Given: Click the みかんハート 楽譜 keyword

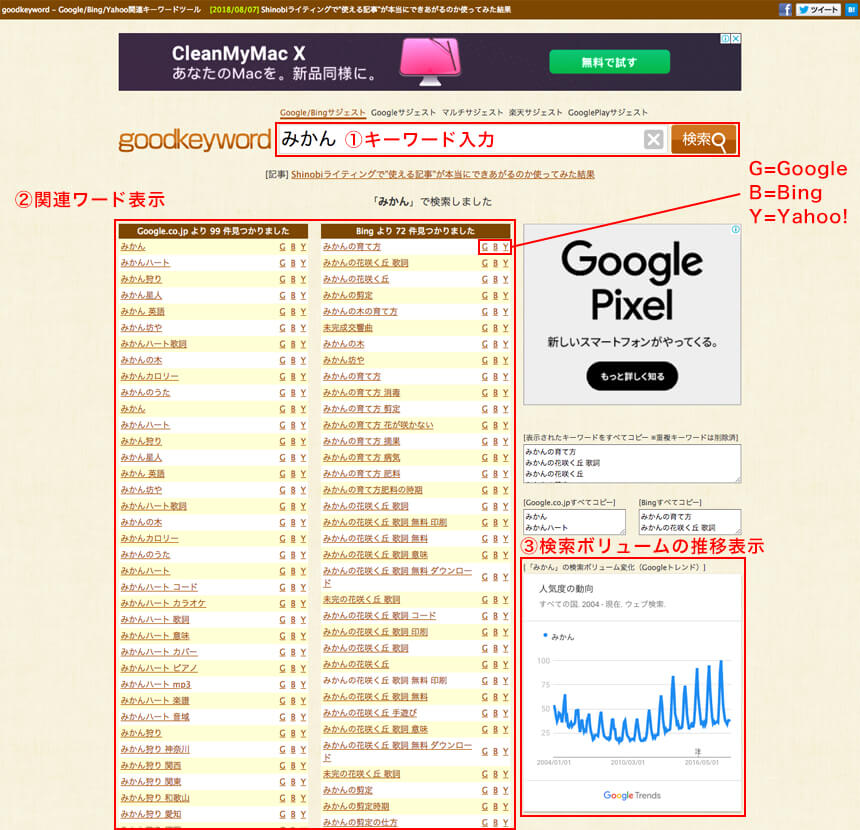Looking at the screenshot, I should coord(155,701).
